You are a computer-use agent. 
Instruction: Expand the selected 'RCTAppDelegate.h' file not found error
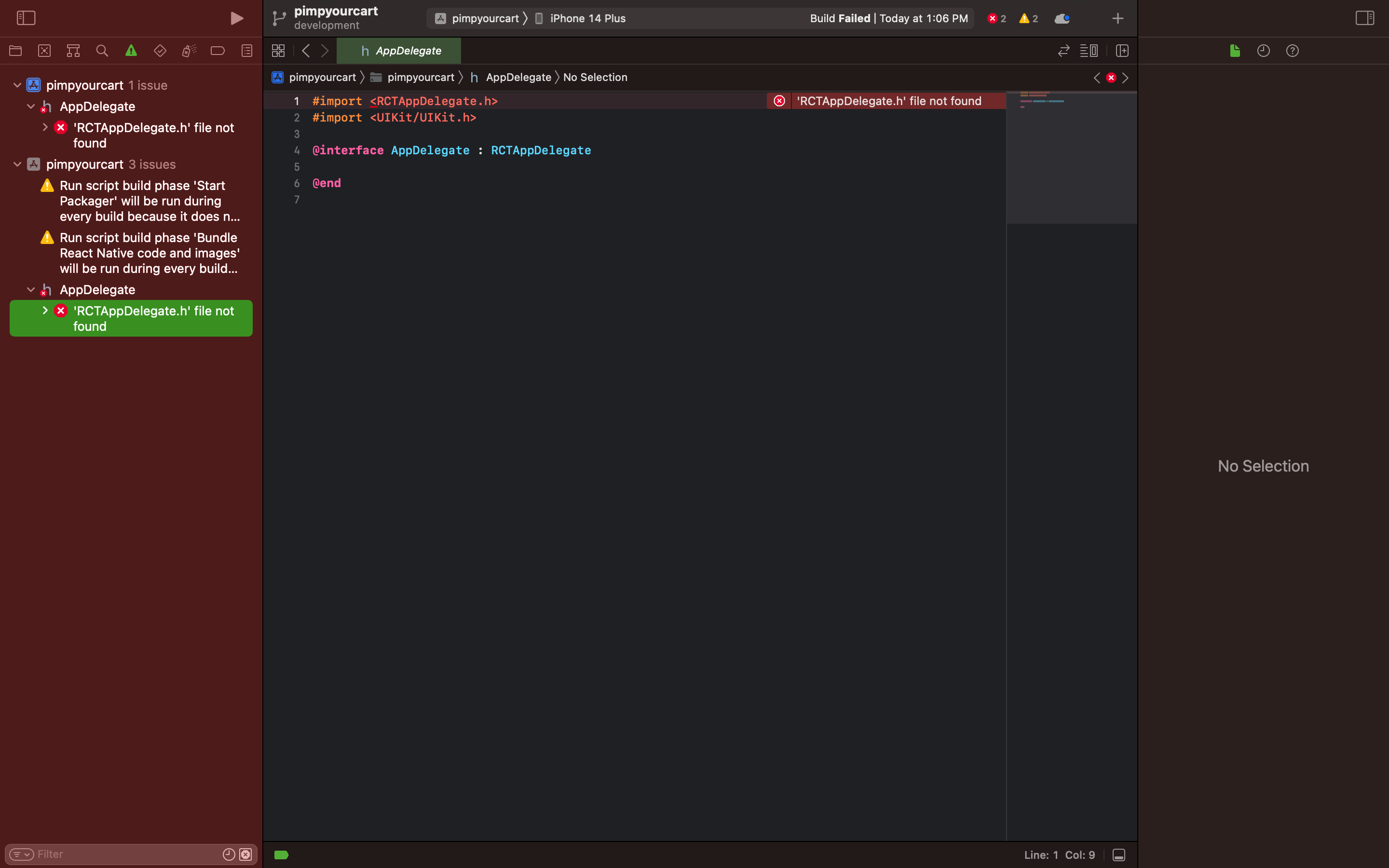point(45,311)
